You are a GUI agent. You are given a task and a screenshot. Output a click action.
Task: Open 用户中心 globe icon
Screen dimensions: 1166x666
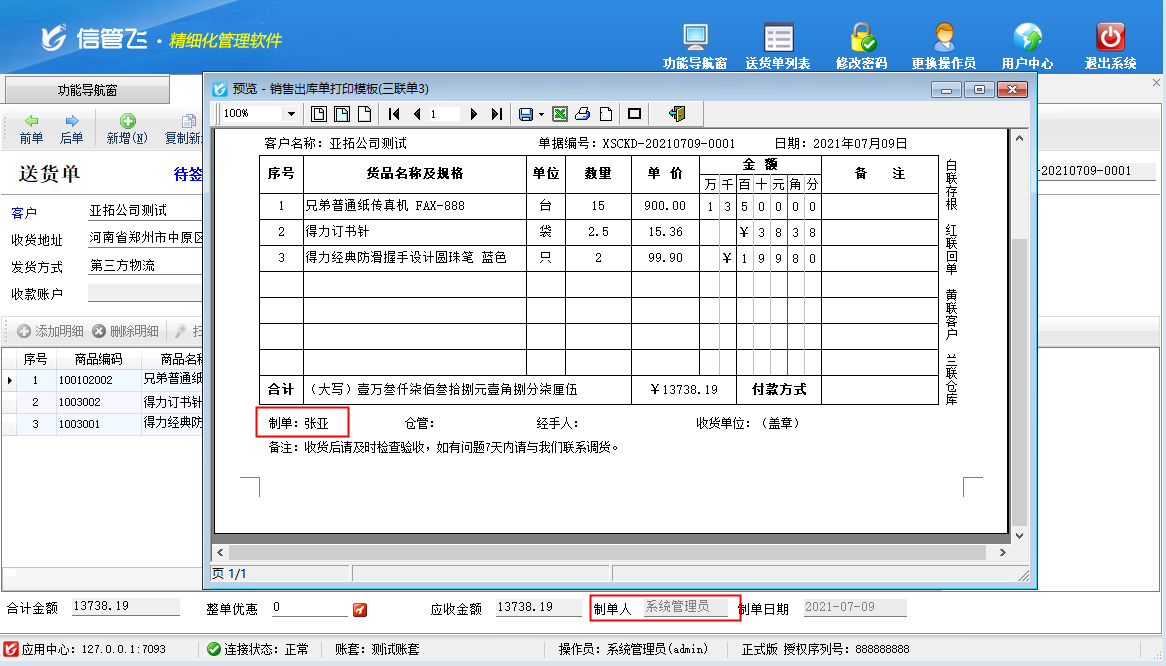coord(1027,46)
